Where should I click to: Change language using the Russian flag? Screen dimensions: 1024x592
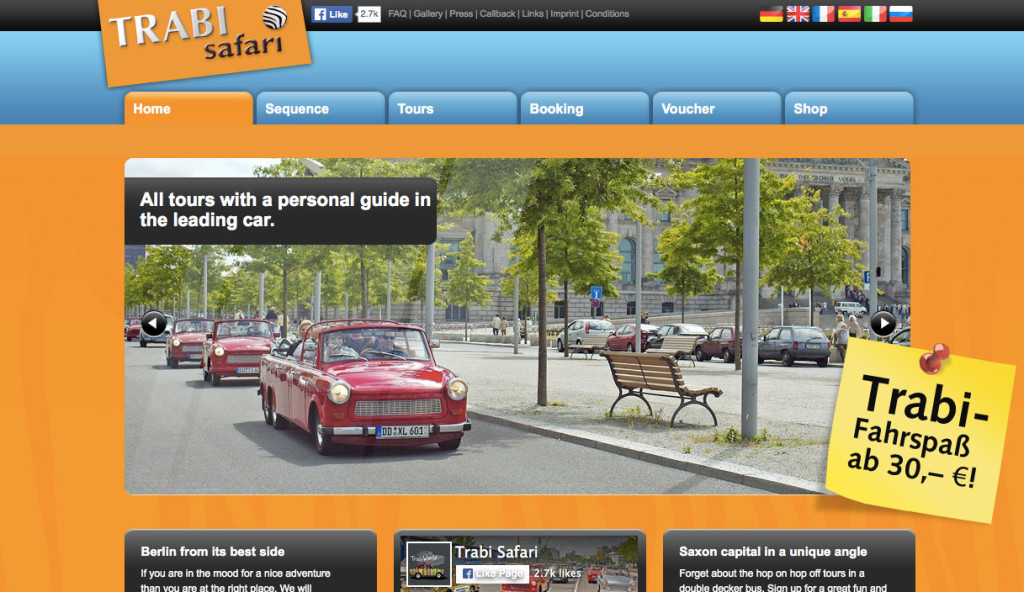[901, 14]
